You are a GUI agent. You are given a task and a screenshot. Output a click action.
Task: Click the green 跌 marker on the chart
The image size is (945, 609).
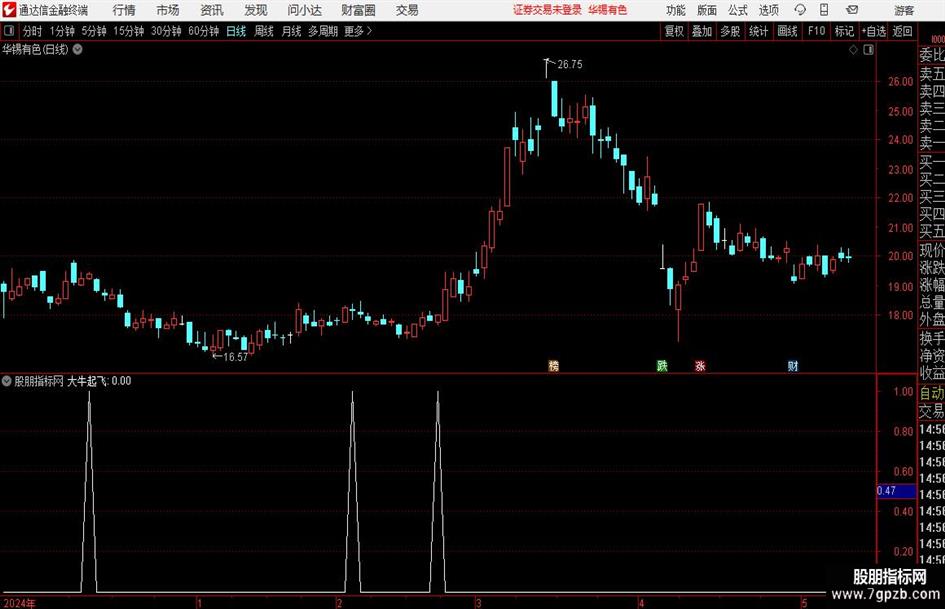pyautogui.click(x=662, y=365)
